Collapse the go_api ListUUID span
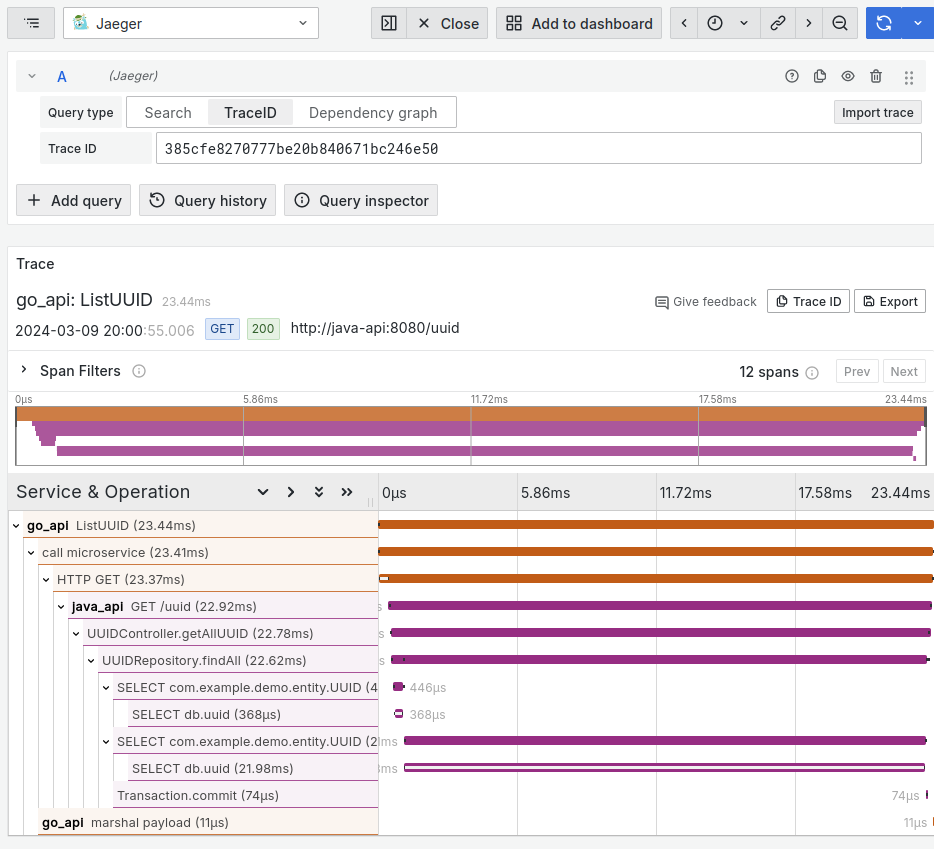The image size is (934, 849). pos(16,525)
